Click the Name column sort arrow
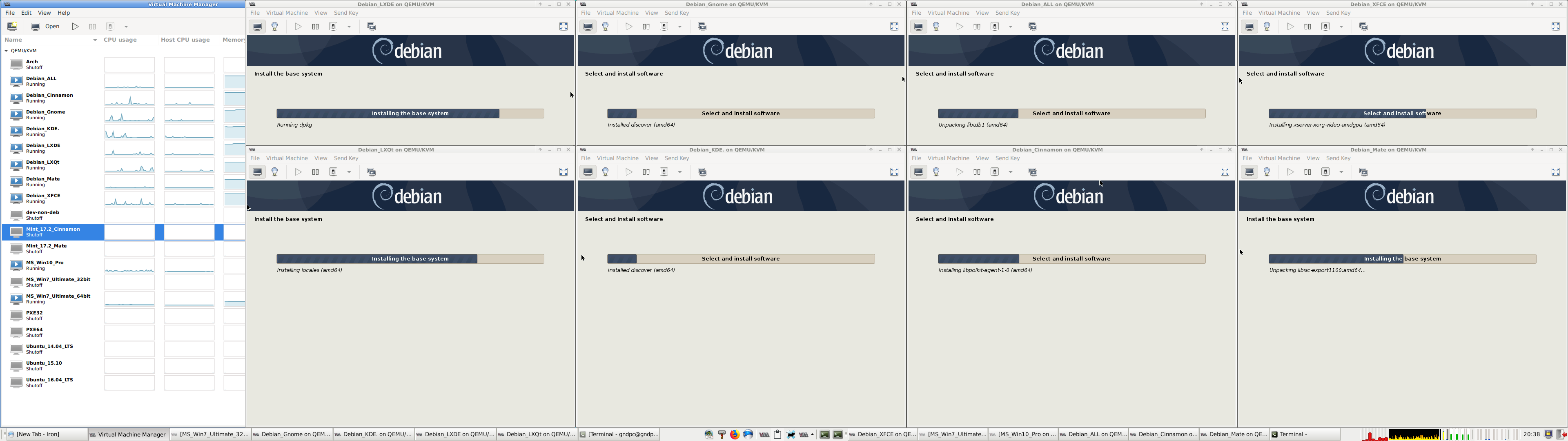The height and width of the screenshot is (441, 1568). click(x=95, y=40)
